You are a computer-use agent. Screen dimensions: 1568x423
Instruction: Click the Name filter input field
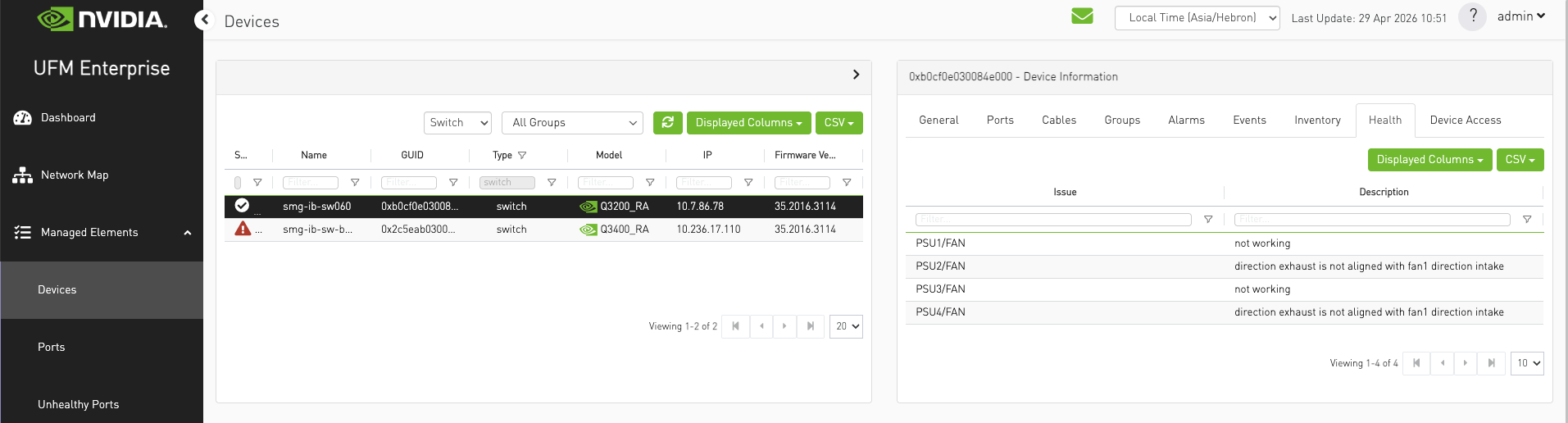[x=311, y=183]
